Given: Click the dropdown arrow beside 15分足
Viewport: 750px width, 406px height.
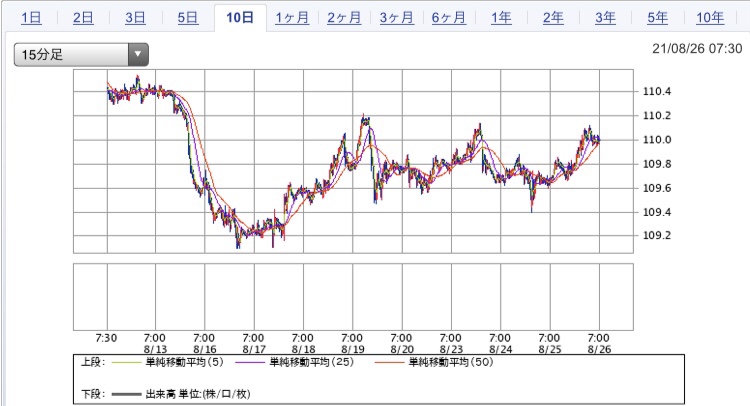Looking at the screenshot, I should (x=138, y=55).
